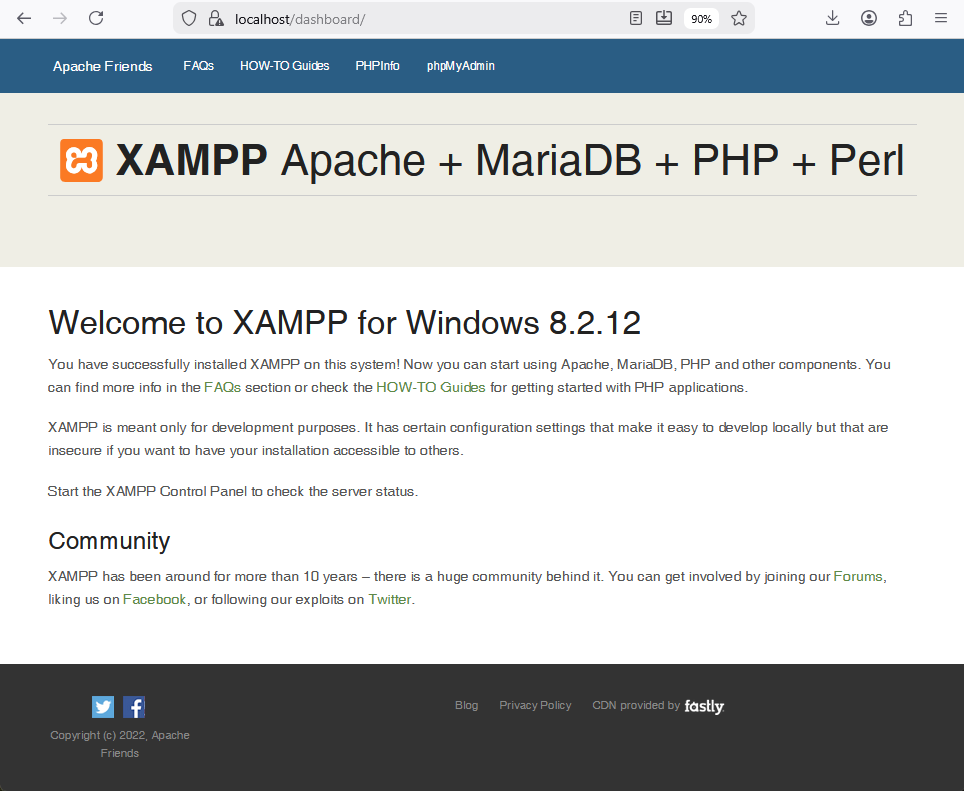The width and height of the screenshot is (964, 791).
Task: Click the Facebook icon in the footer
Action: coord(134,707)
